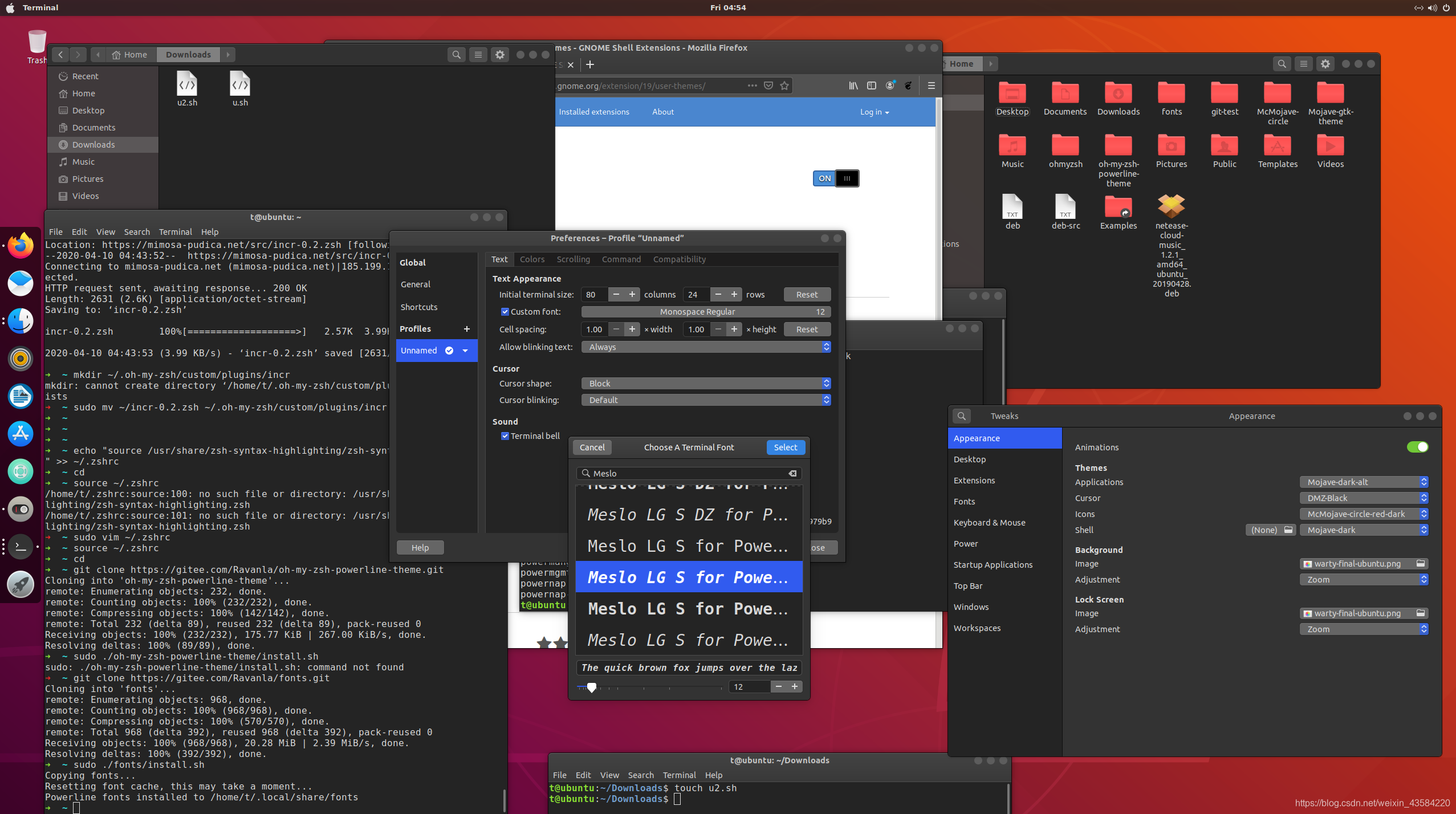
Task: Disable the Terminal bell checkbox
Action: pyautogui.click(x=505, y=436)
